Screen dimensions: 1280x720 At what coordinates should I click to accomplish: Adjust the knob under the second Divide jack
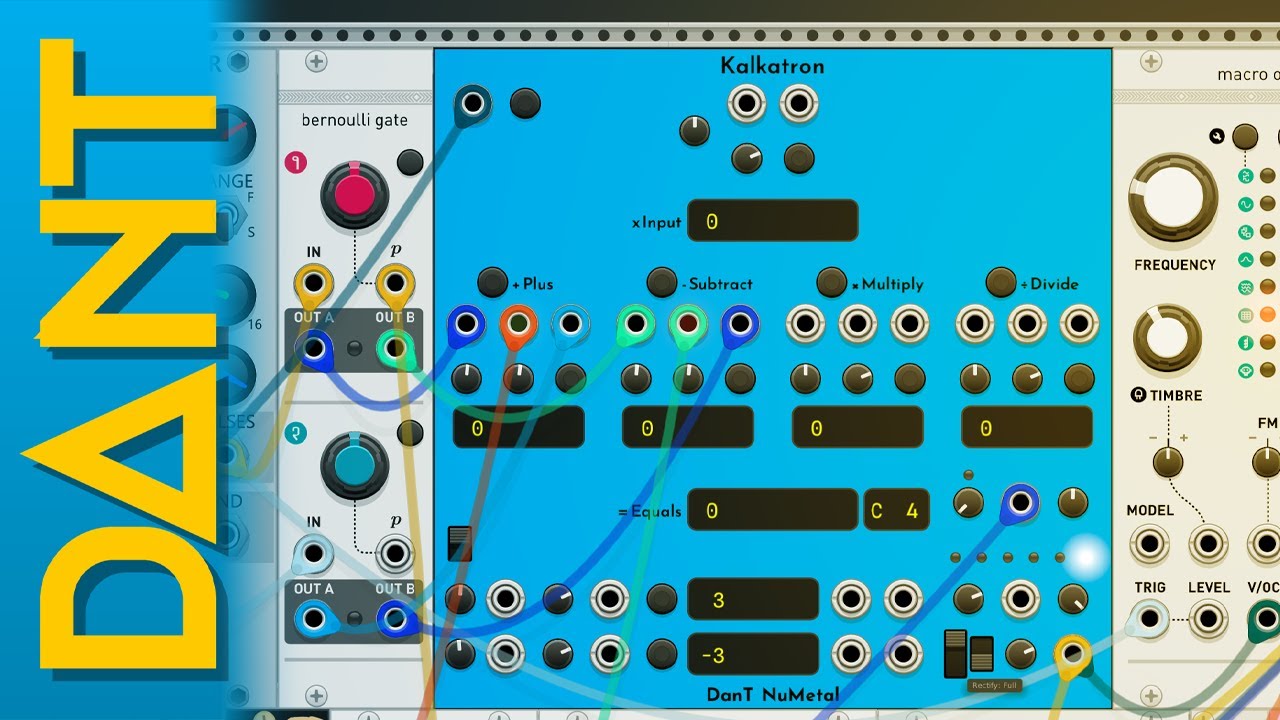click(x=1027, y=377)
